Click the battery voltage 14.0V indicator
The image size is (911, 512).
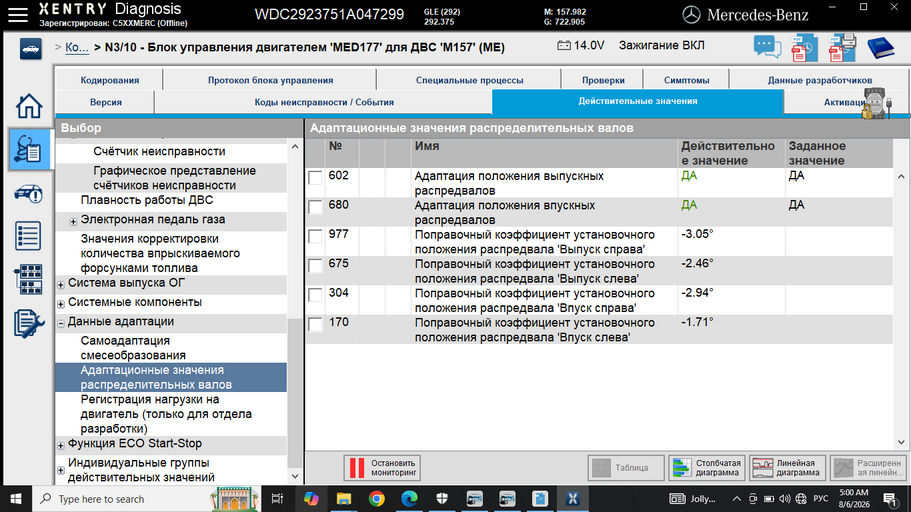(580, 45)
